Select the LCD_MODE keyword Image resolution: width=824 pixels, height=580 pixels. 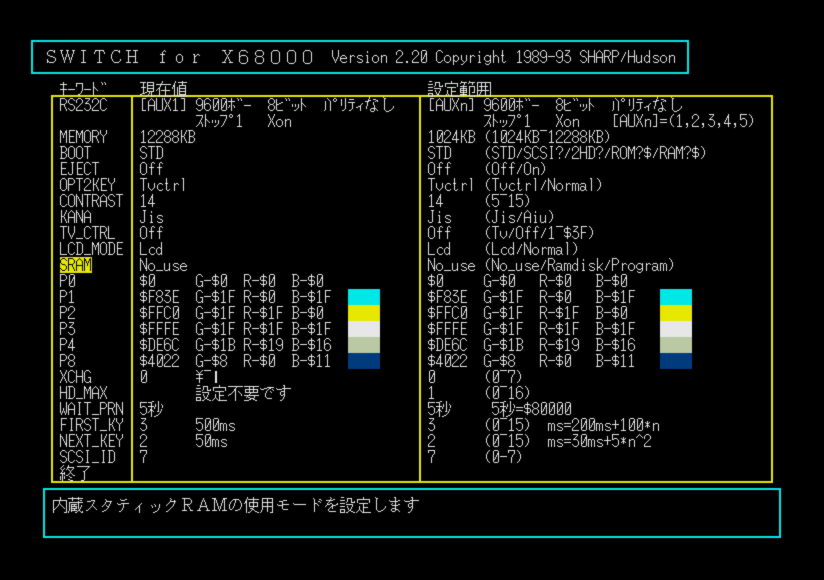[x=91, y=249]
